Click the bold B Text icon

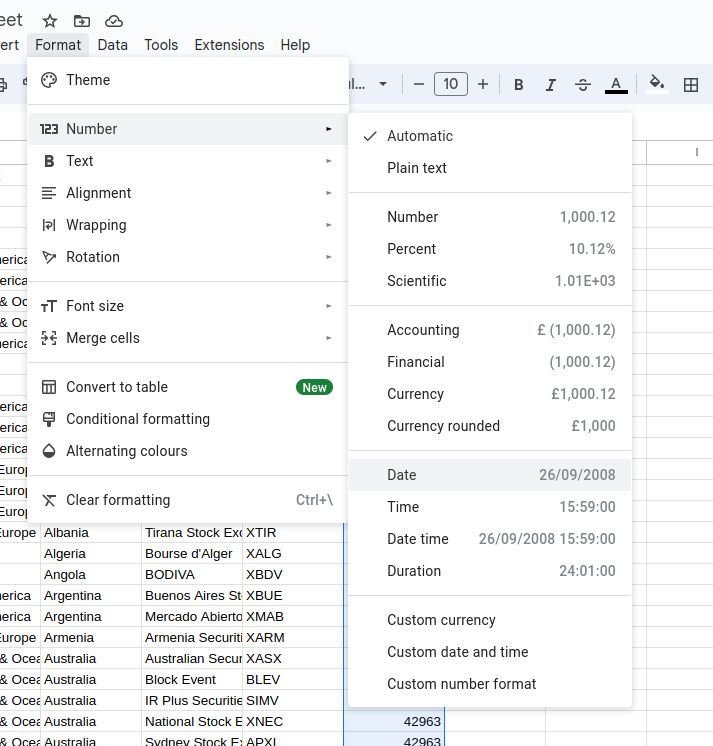click(x=49, y=161)
